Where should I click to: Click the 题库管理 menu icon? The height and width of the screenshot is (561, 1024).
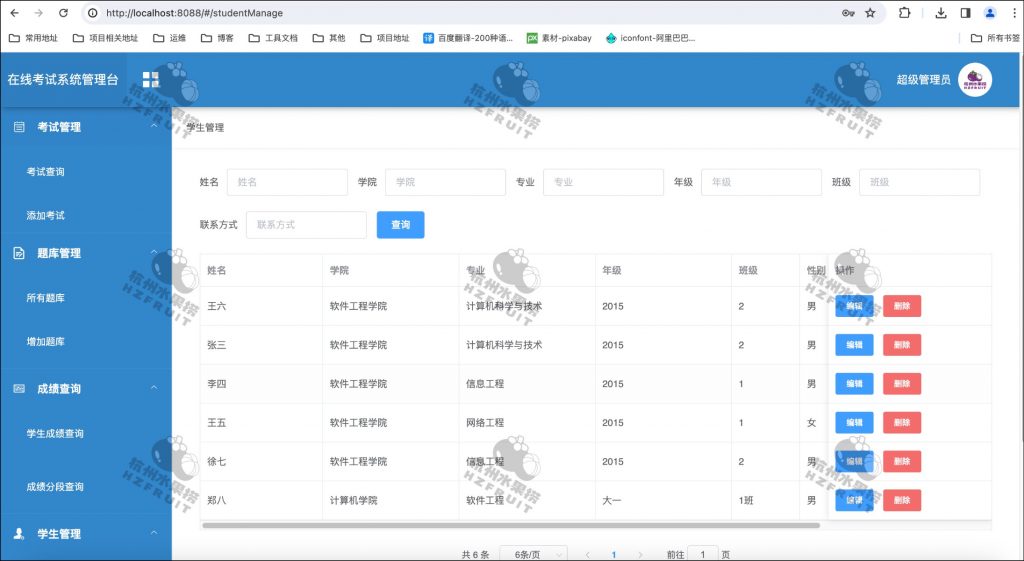pyautogui.click(x=20, y=253)
